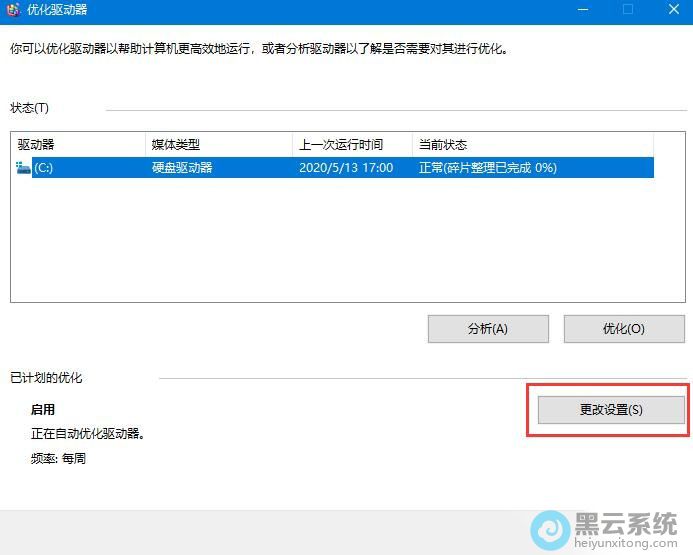
Task: Minimize the 优化驱动器 window
Action: (x=583, y=10)
